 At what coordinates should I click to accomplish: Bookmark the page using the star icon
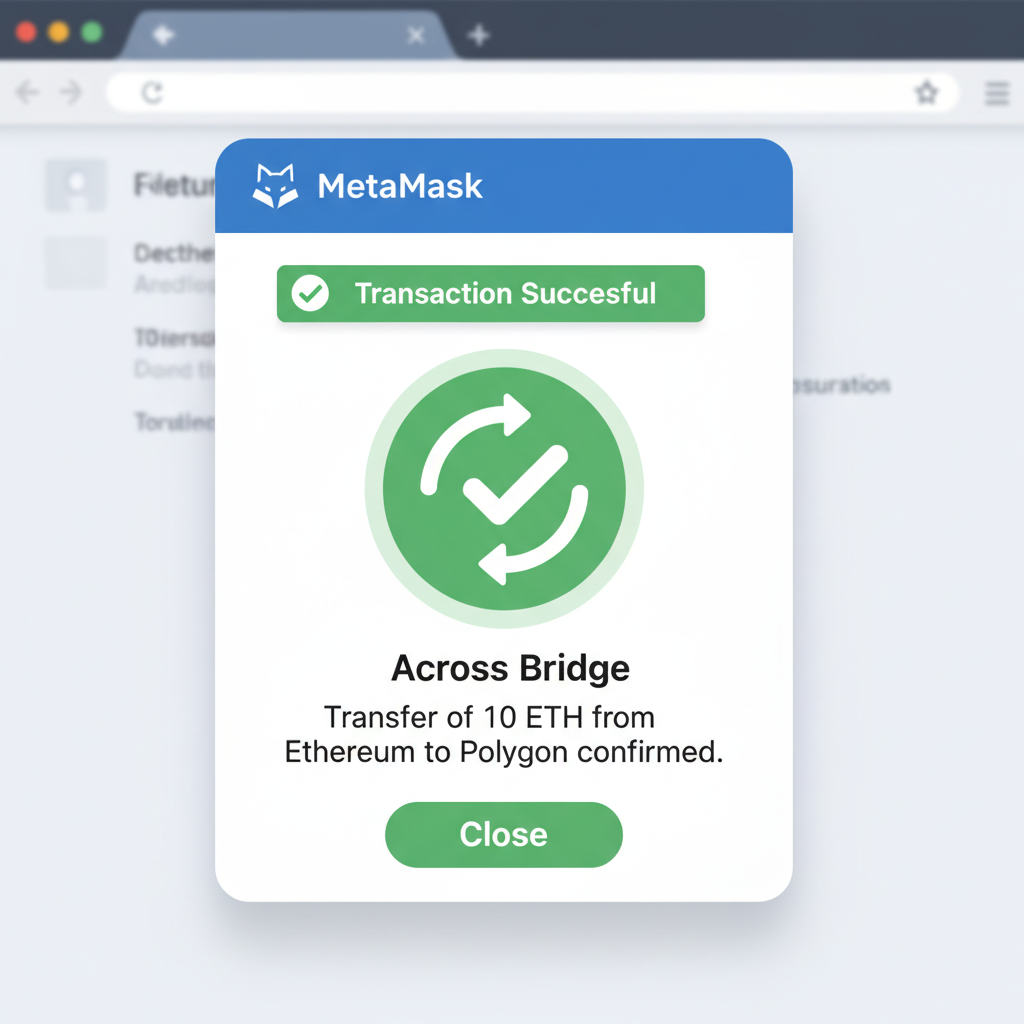point(926,92)
